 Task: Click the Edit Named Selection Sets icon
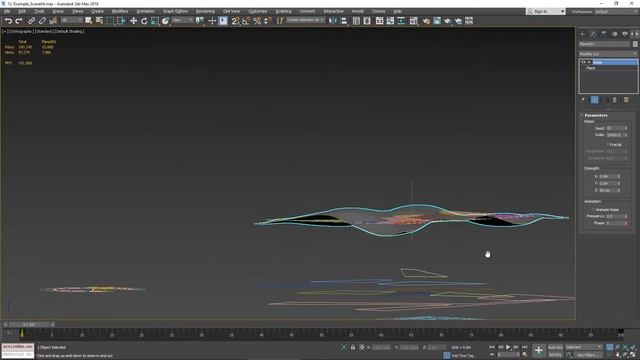tap(280, 21)
